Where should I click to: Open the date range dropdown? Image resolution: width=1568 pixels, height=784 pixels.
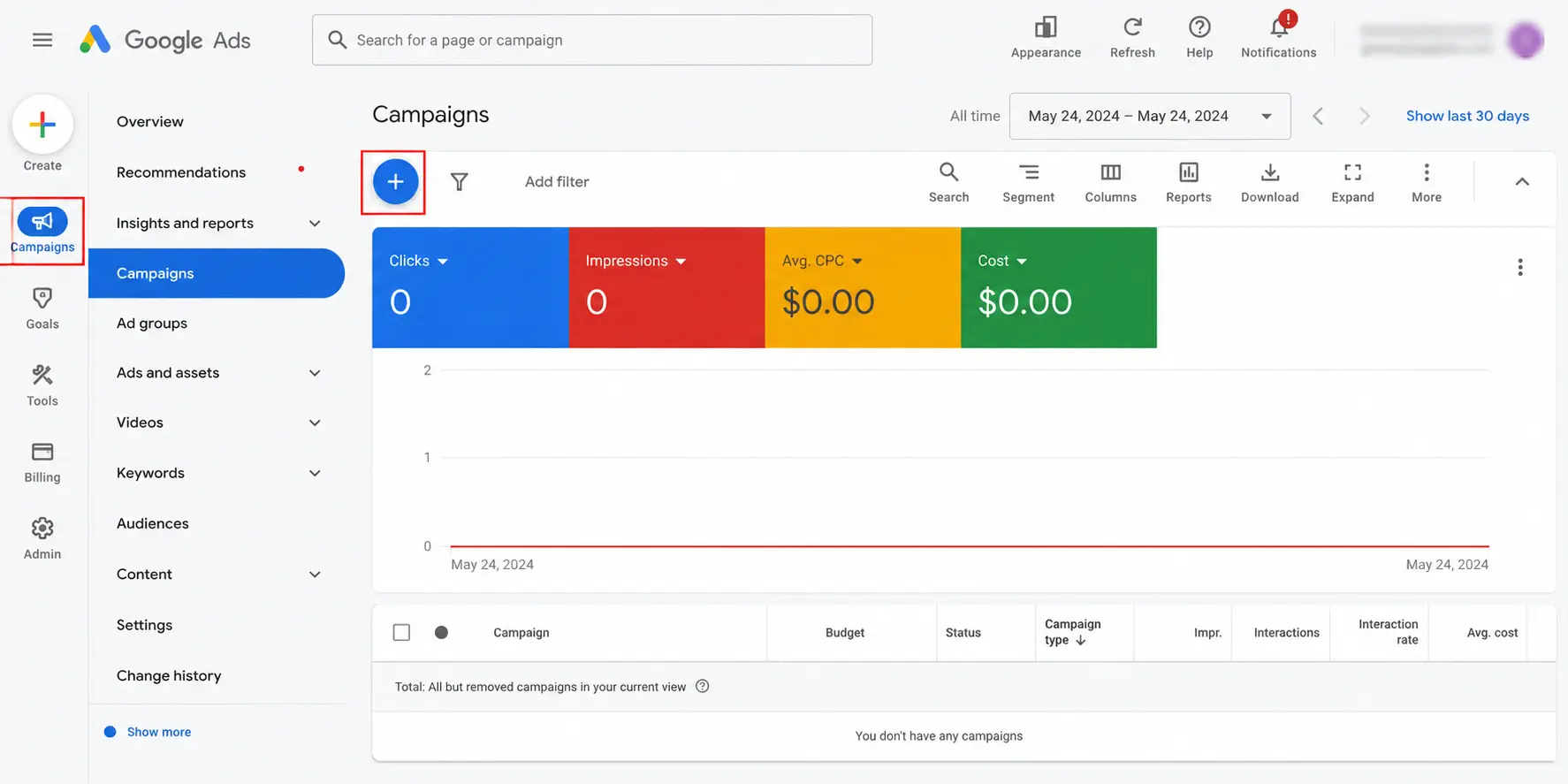[1149, 116]
